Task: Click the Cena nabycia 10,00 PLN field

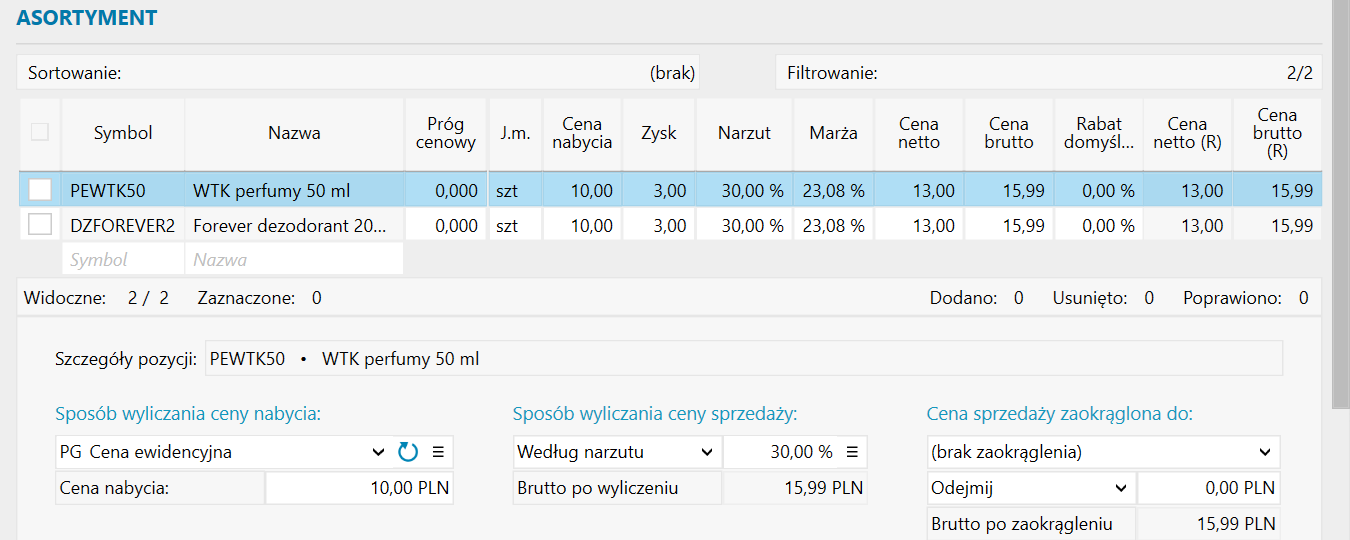Action: pos(359,489)
